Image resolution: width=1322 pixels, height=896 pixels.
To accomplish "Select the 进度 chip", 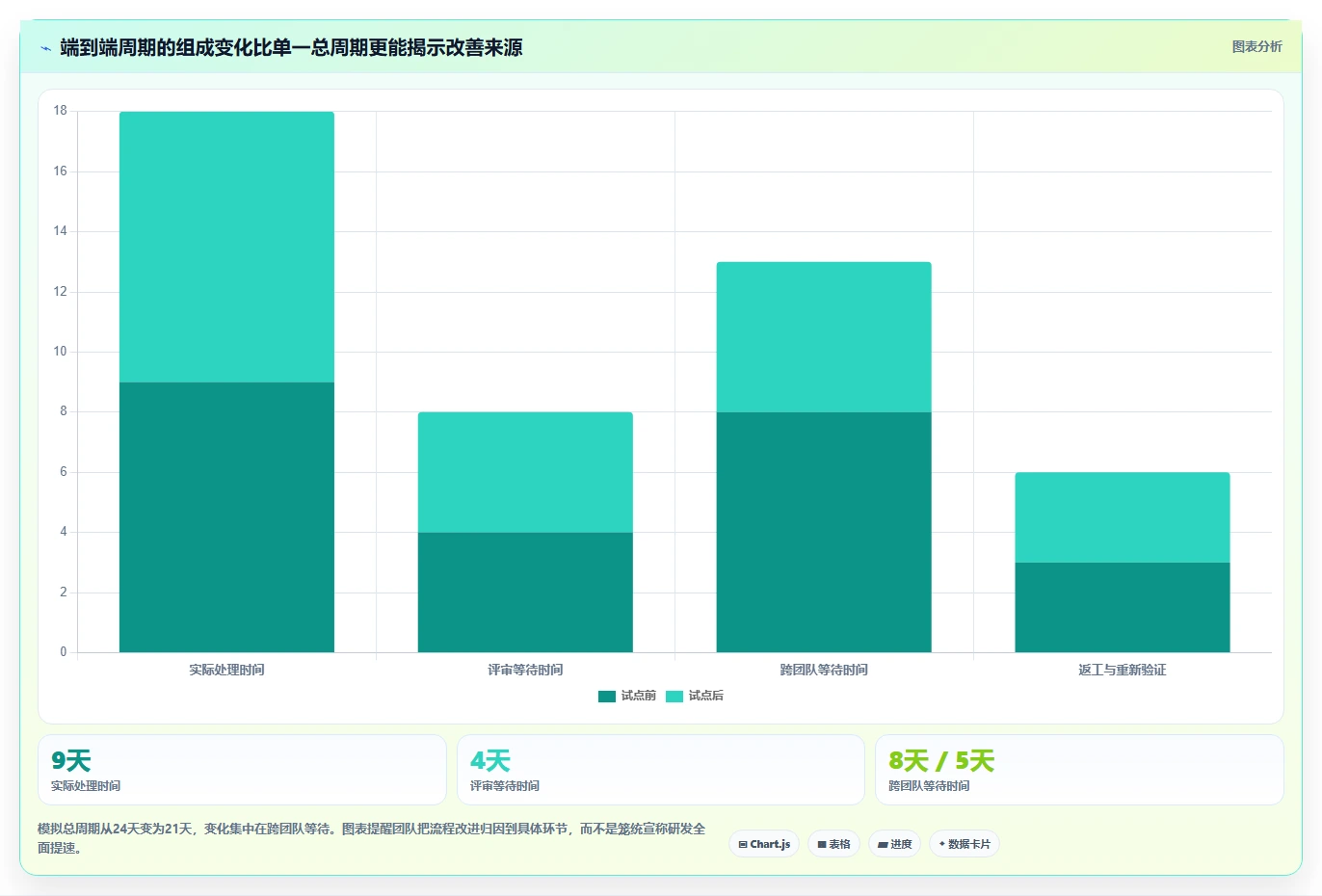I will [x=895, y=844].
